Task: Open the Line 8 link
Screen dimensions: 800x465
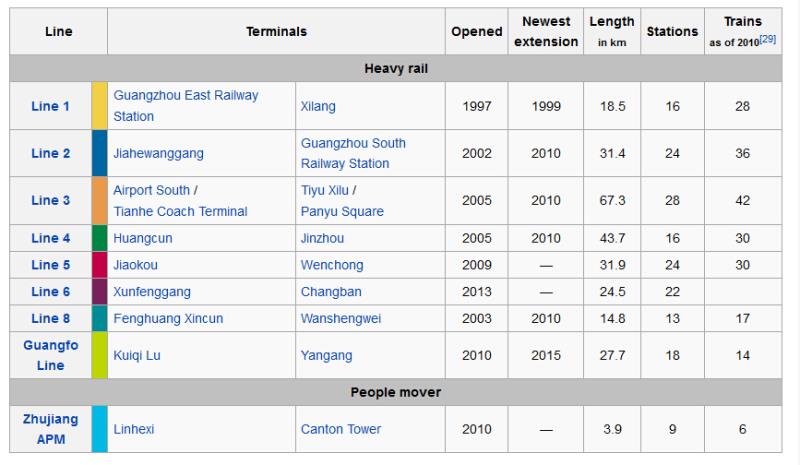Action: [x=50, y=319]
